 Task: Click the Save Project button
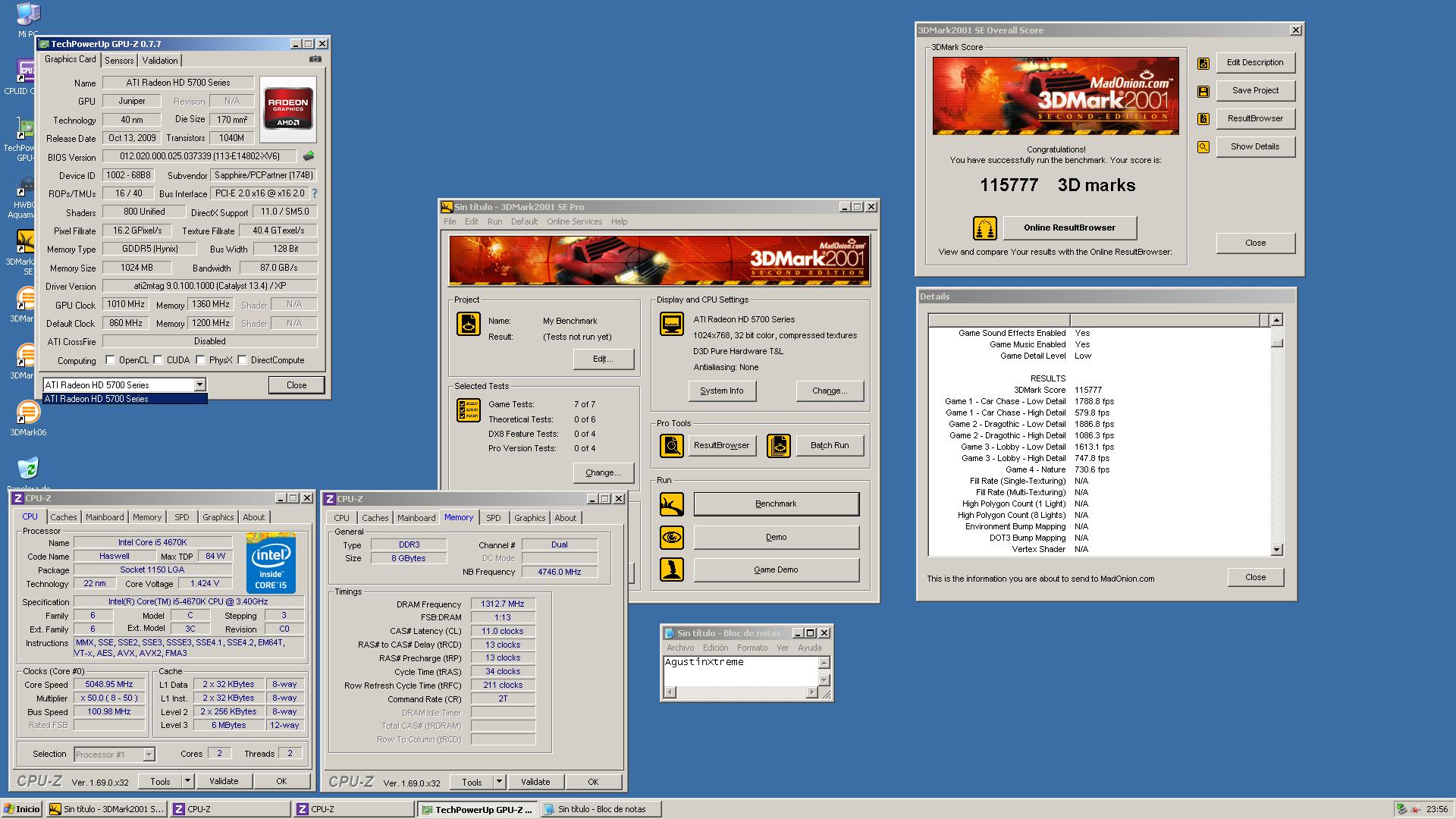click(1256, 90)
